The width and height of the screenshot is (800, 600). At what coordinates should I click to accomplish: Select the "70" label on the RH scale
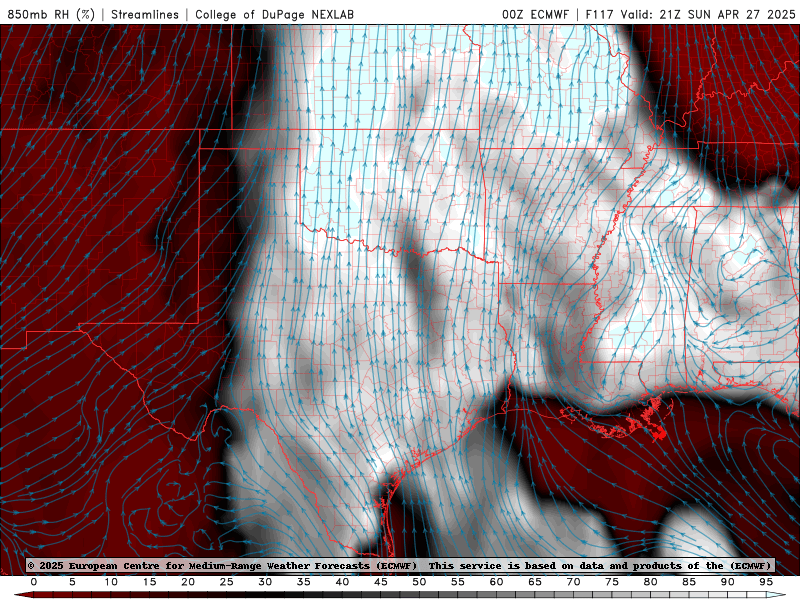pos(573,582)
